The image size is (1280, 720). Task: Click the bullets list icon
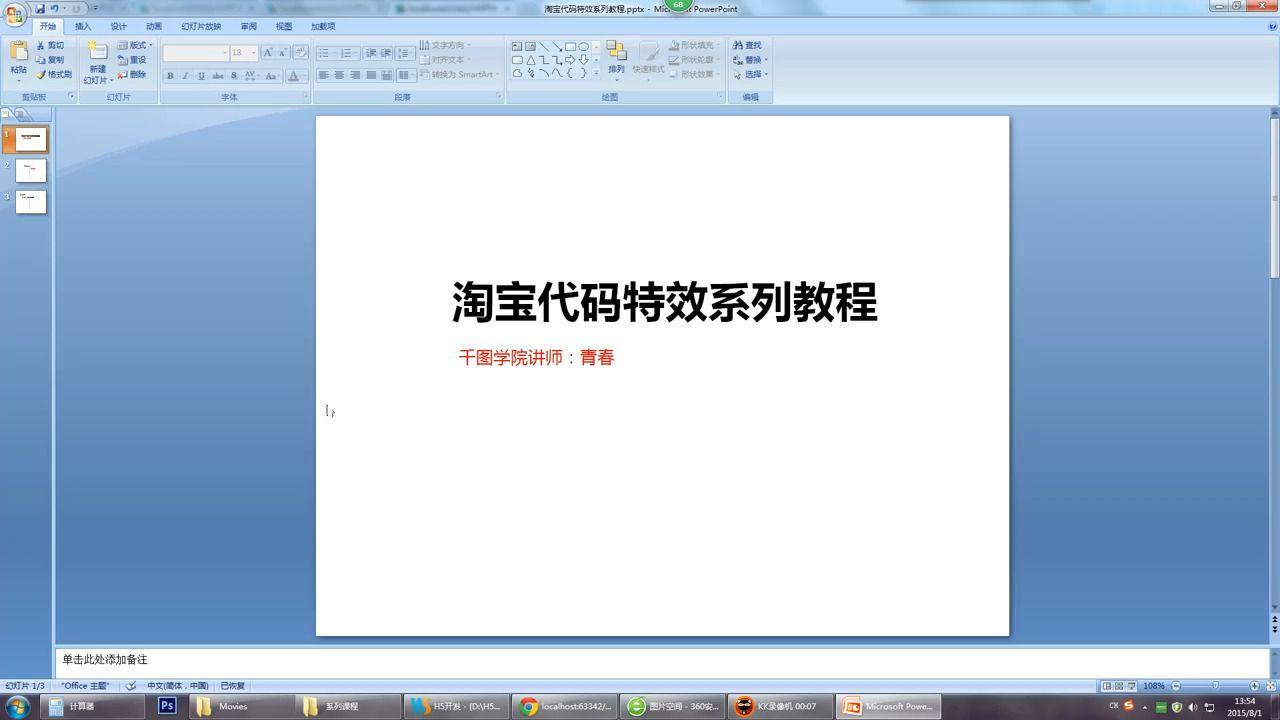tap(326, 52)
